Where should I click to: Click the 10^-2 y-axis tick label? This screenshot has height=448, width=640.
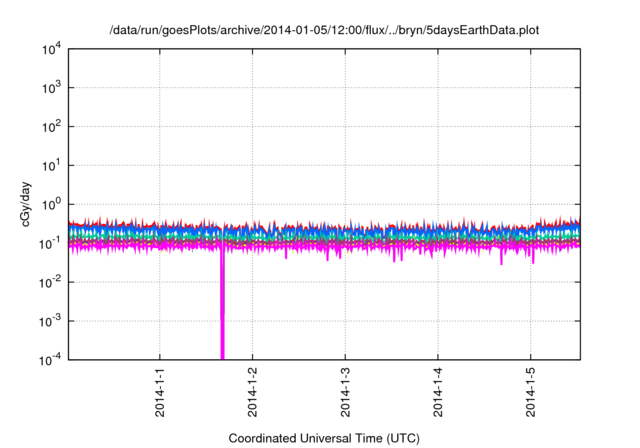click(50, 282)
